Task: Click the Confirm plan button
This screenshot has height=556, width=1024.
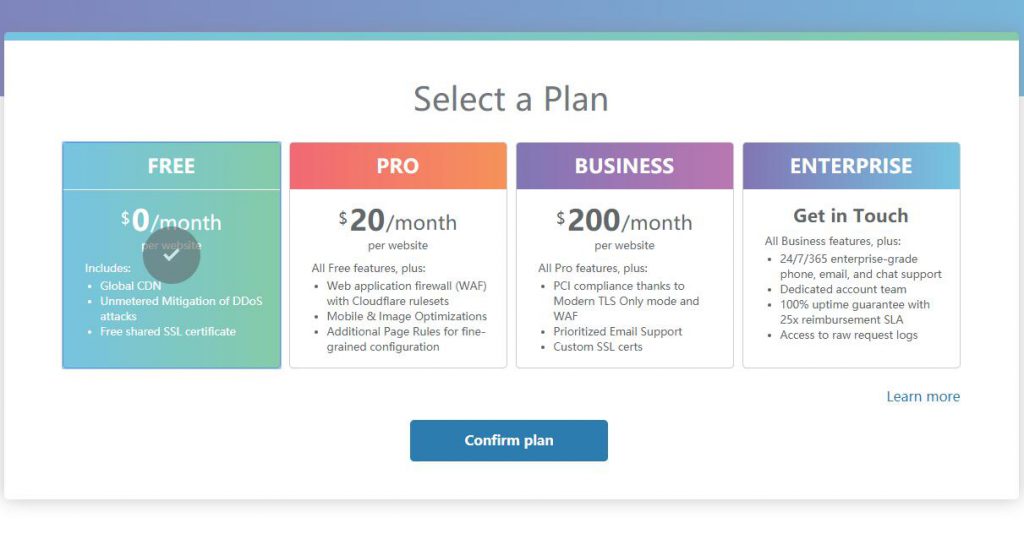Action: (509, 440)
